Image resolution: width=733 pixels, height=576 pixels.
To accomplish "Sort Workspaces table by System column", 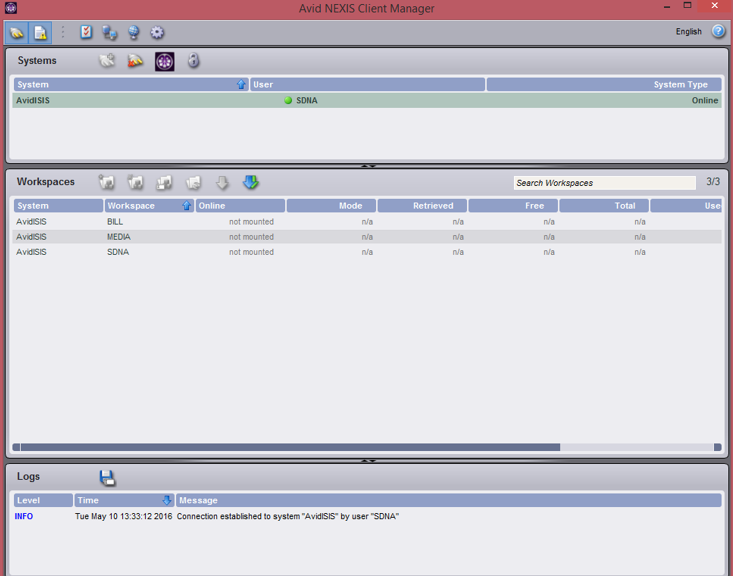I will 58,206.
